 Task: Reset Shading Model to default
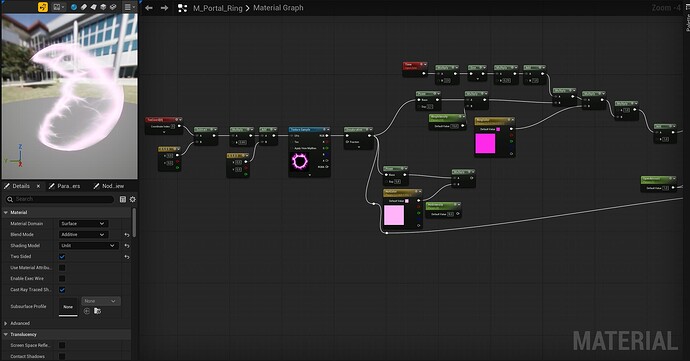[x=127, y=246]
